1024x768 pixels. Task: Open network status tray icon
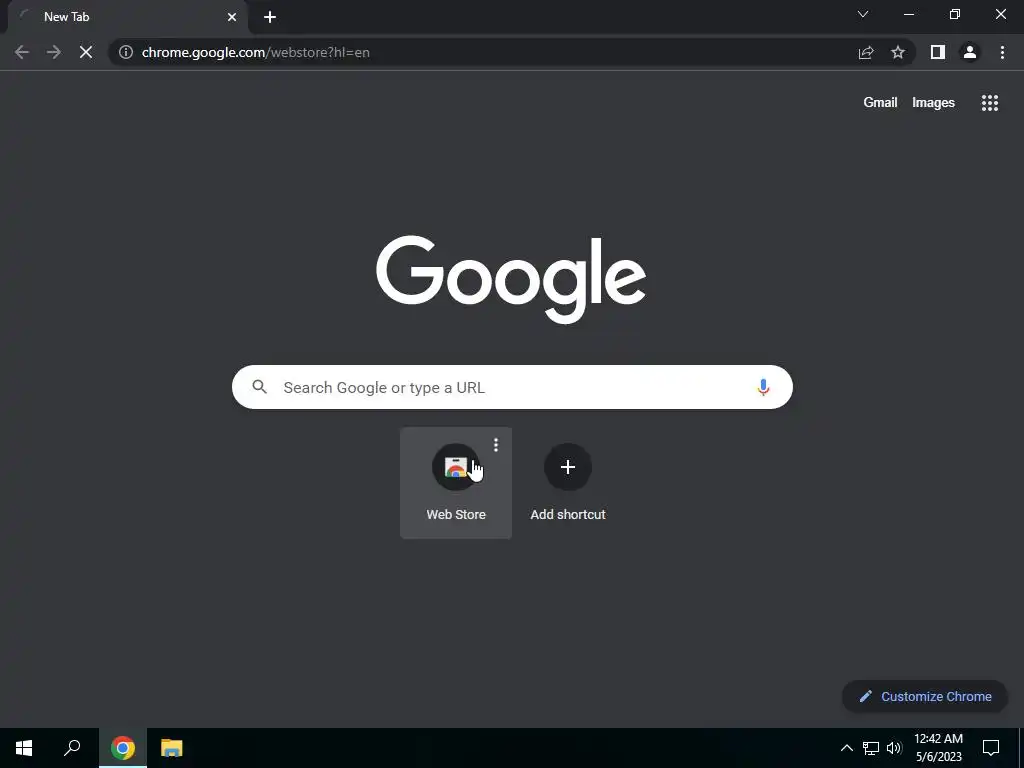coord(871,748)
